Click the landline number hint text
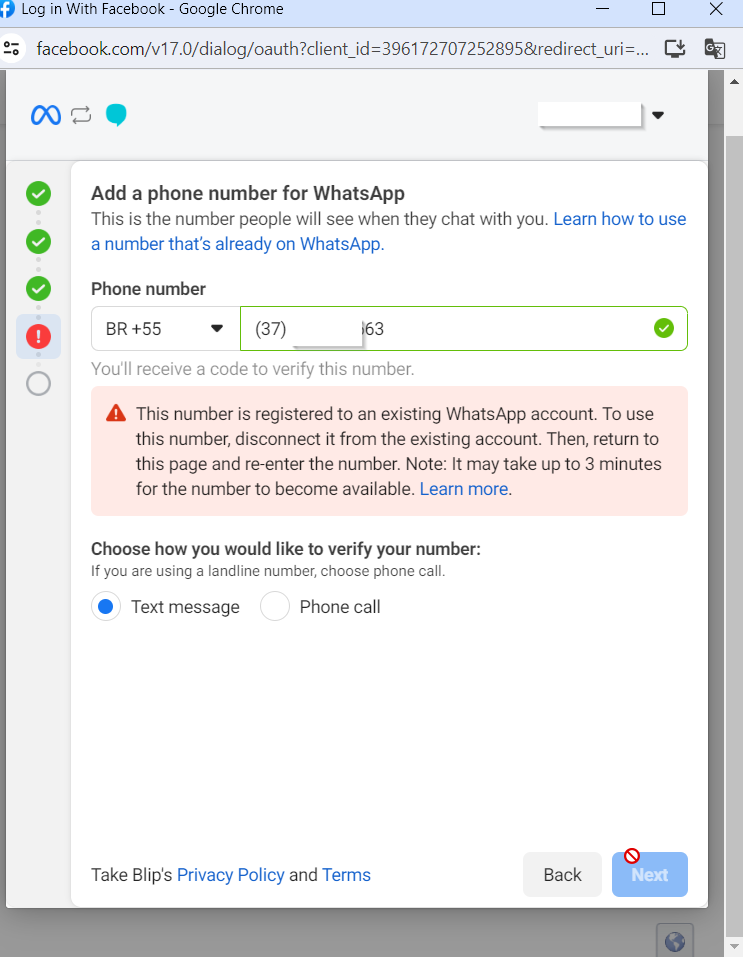This screenshot has height=957, width=743. coord(268,571)
